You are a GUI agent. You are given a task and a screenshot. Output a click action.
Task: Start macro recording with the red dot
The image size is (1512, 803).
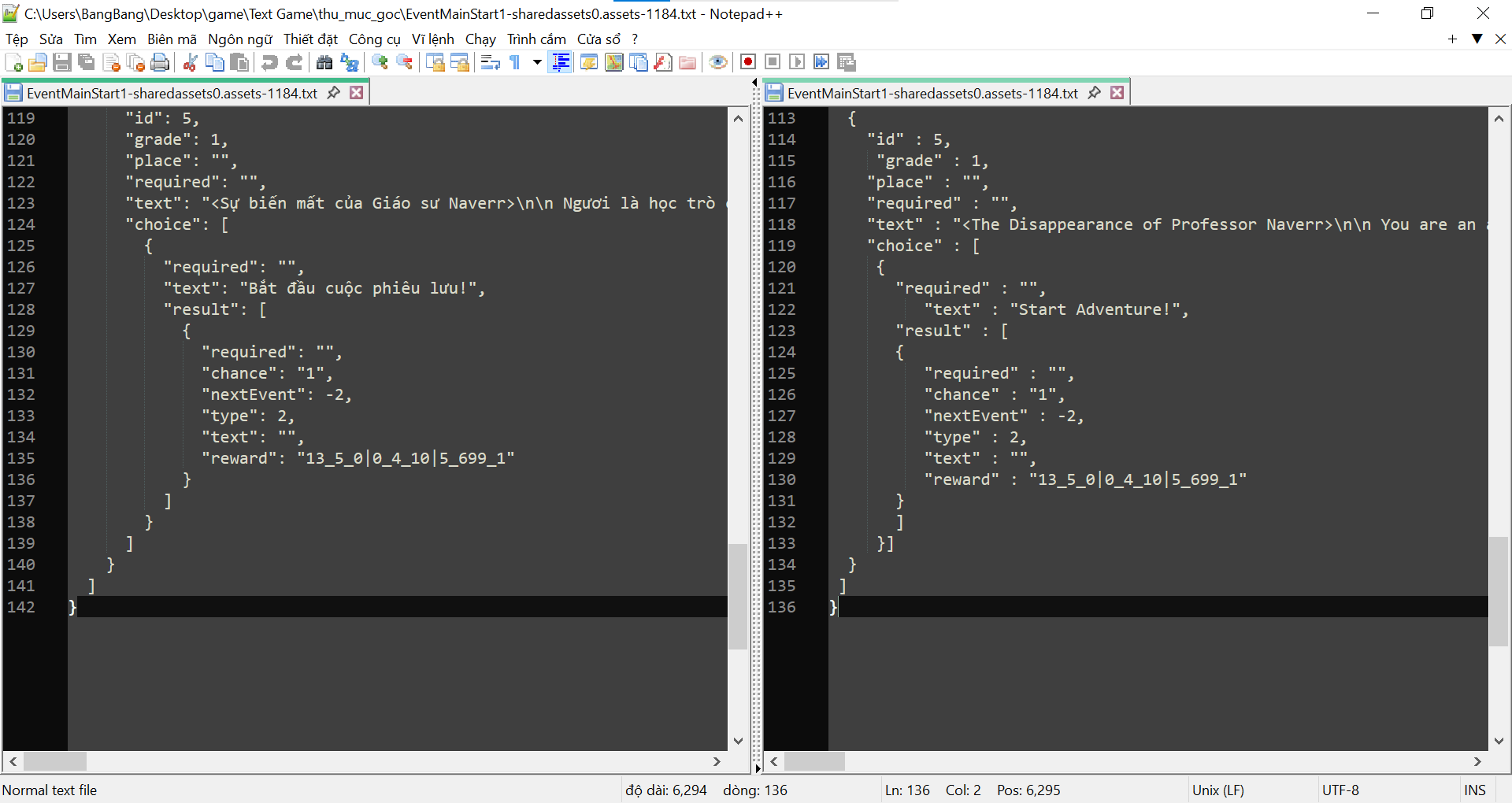tap(748, 62)
